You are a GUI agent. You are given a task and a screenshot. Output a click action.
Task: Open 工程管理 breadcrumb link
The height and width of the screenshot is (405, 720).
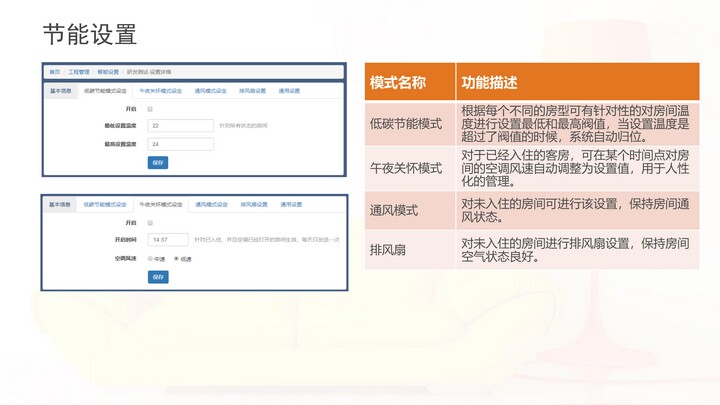78,72
